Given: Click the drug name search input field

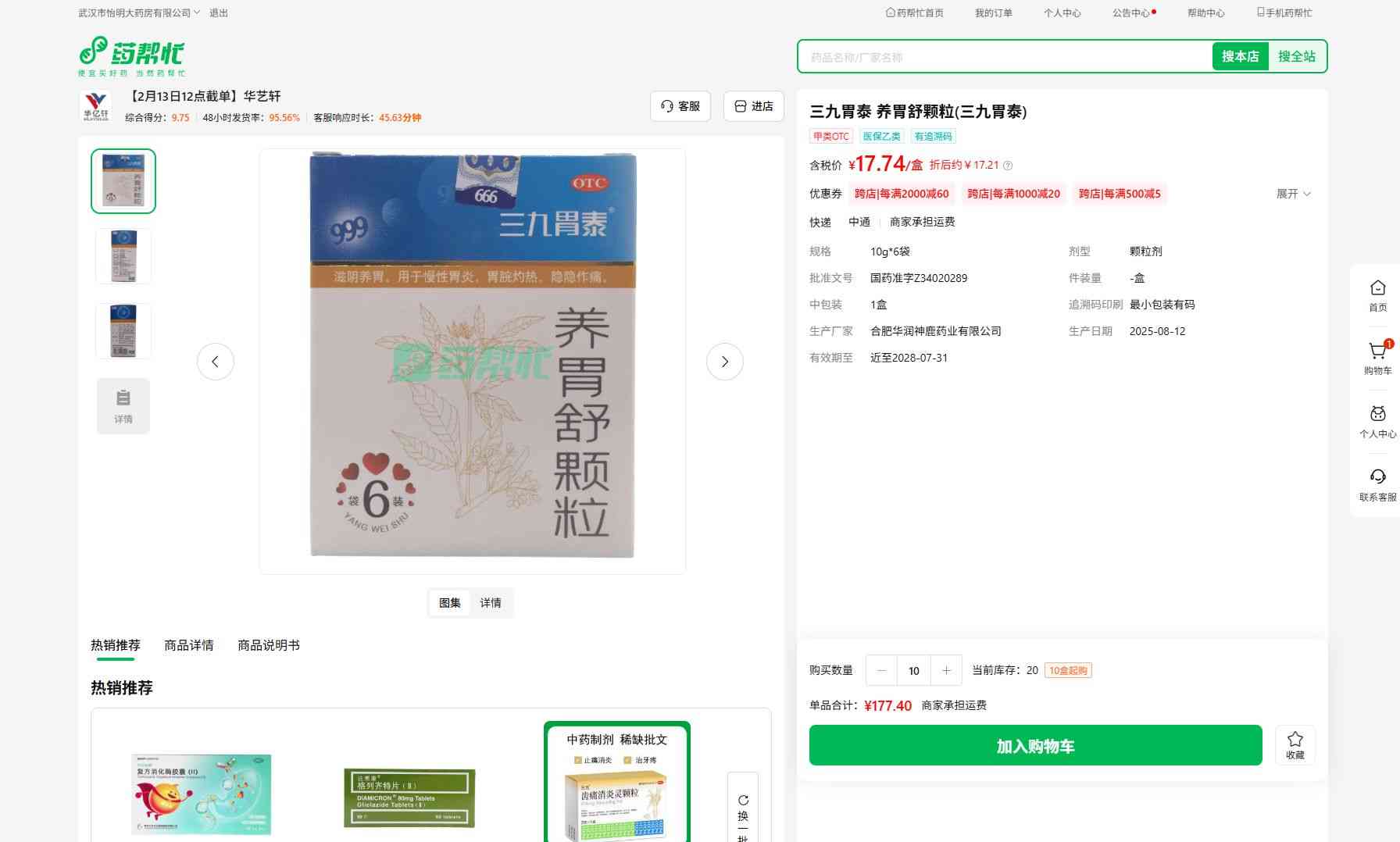Looking at the screenshot, I should pos(1005,57).
